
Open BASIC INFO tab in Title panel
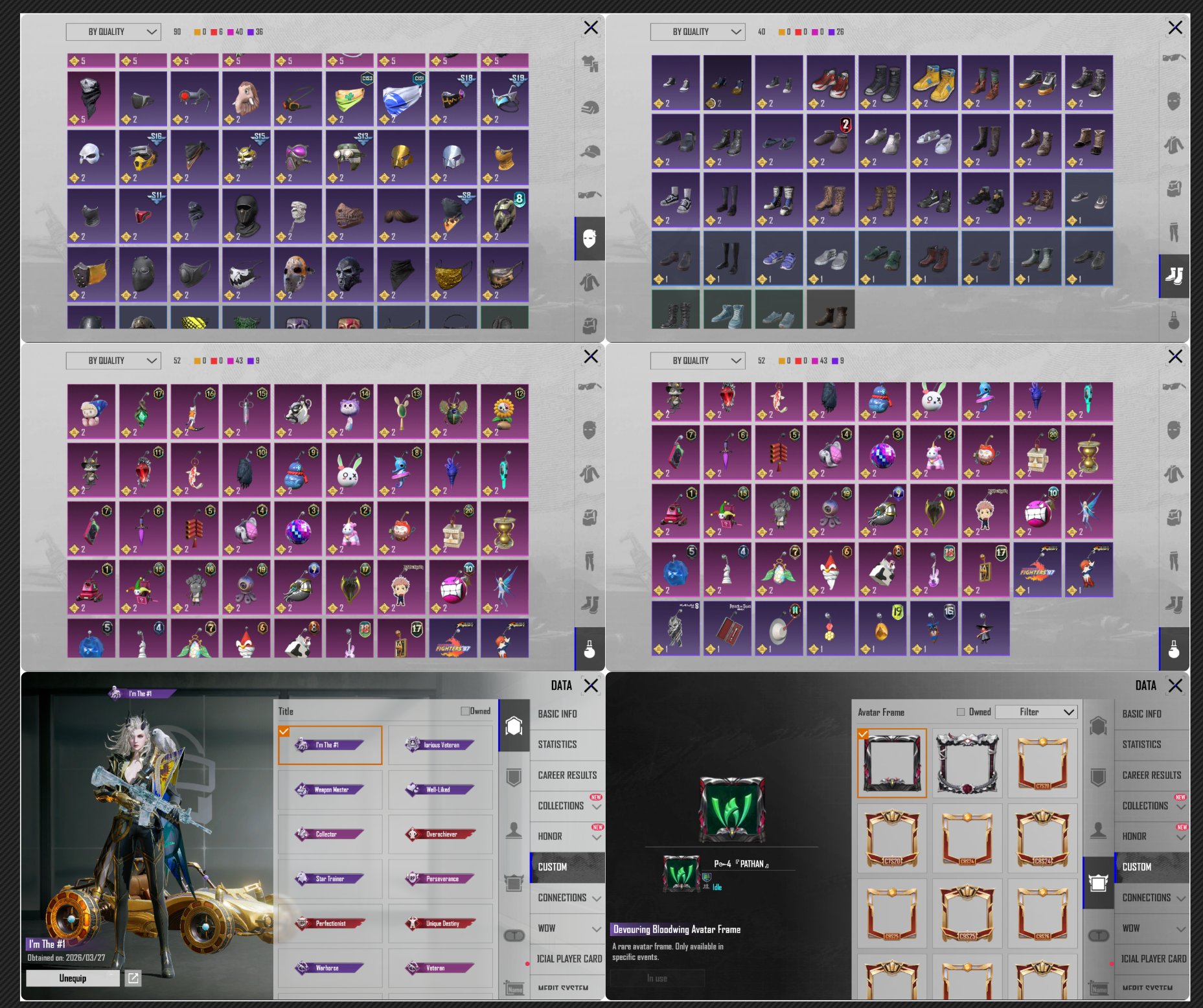pos(567,714)
